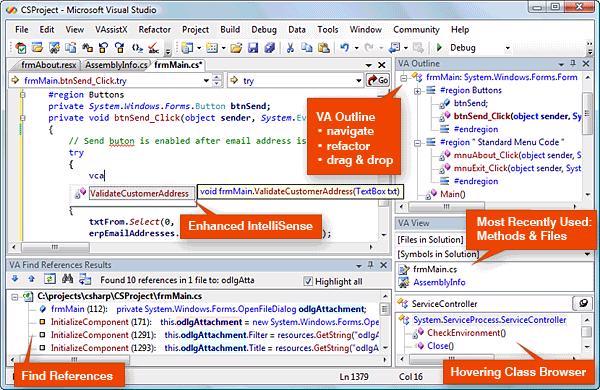Click the Cut scissors icon
The width and height of the screenshot is (600, 390).
point(290,48)
